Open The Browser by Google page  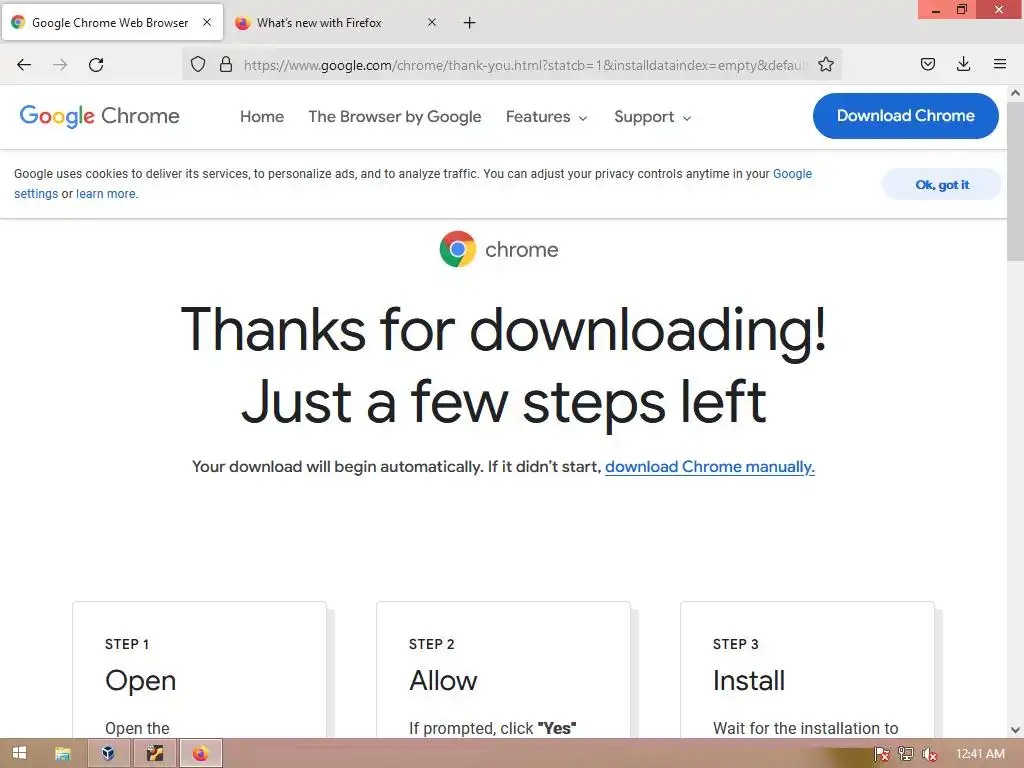click(395, 117)
